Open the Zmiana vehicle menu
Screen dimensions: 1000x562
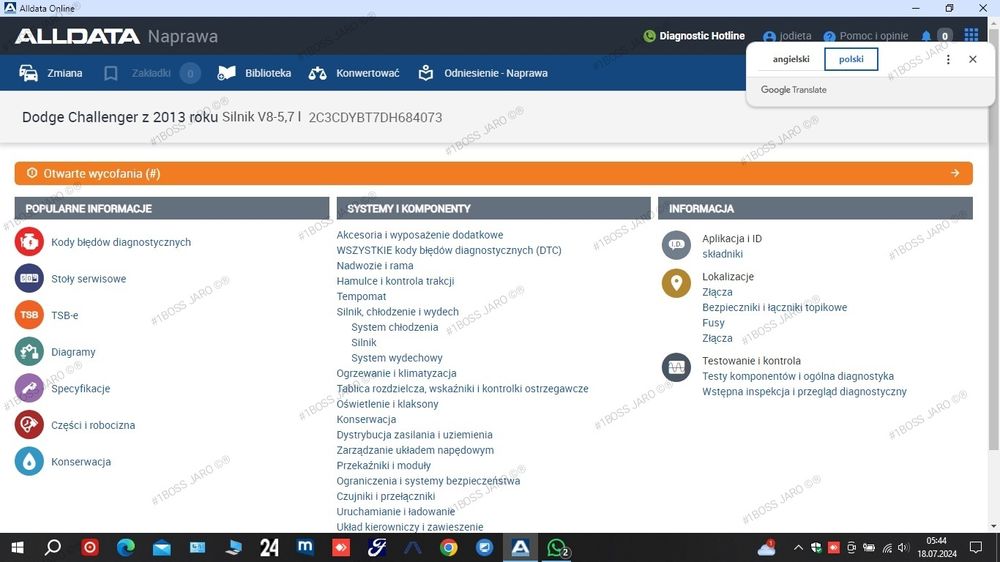point(51,73)
